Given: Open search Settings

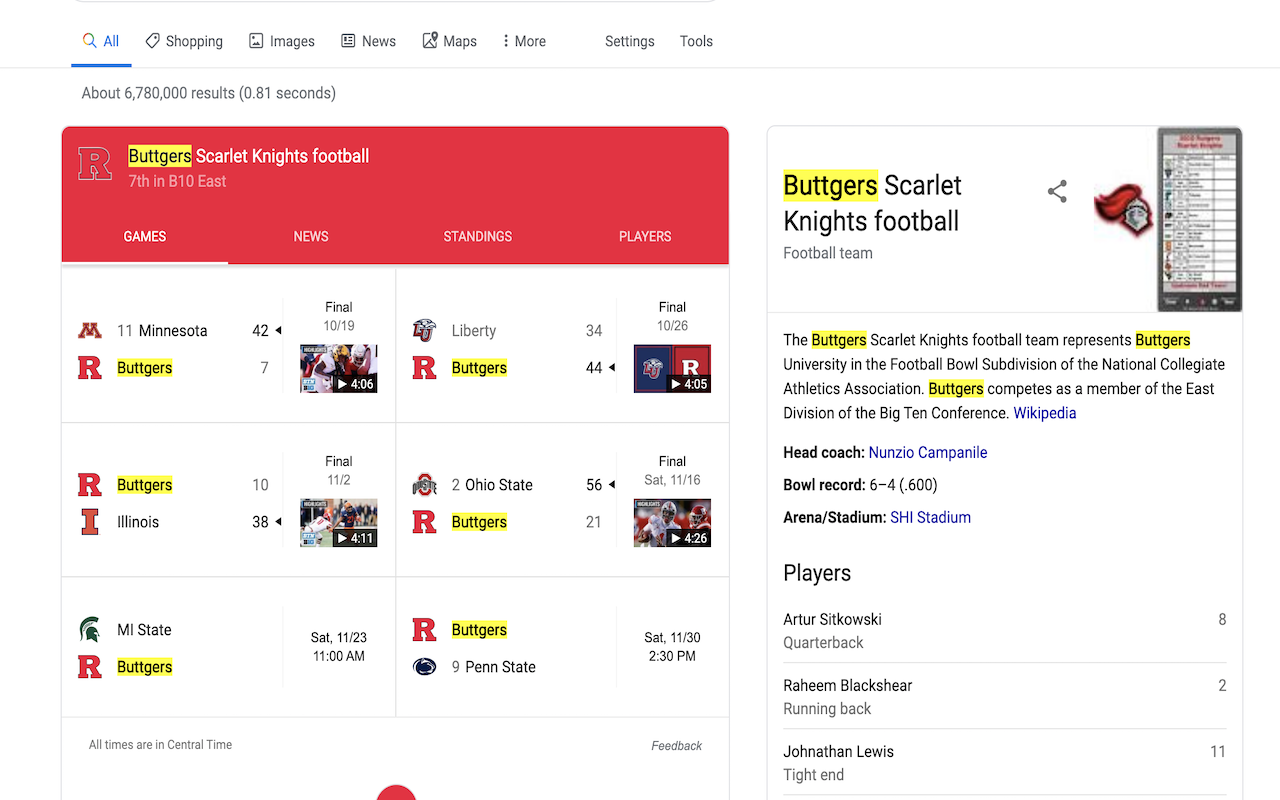Looking at the screenshot, I should 630,41.
